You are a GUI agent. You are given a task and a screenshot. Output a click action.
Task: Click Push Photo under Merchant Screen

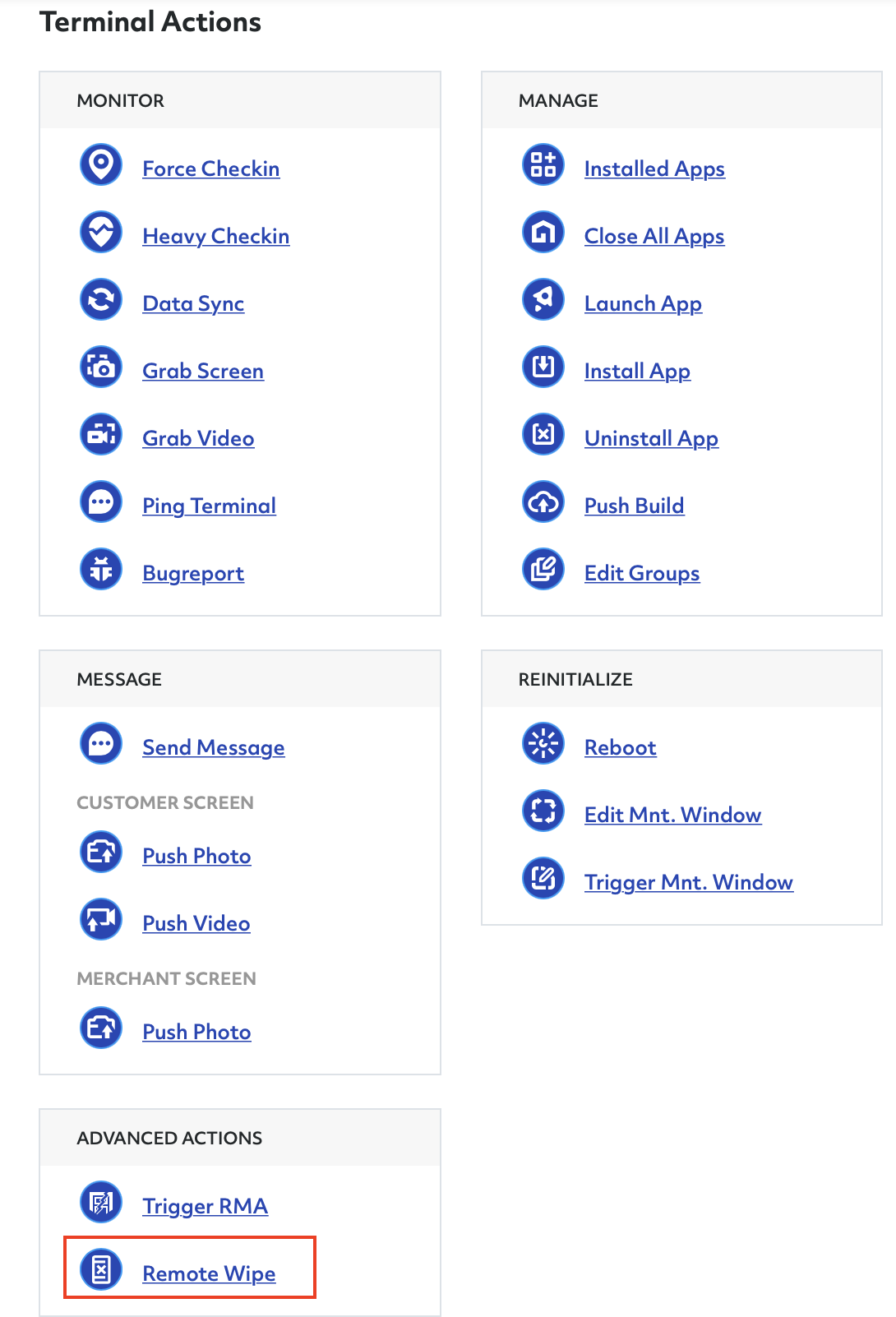[x=197, y=1032]
